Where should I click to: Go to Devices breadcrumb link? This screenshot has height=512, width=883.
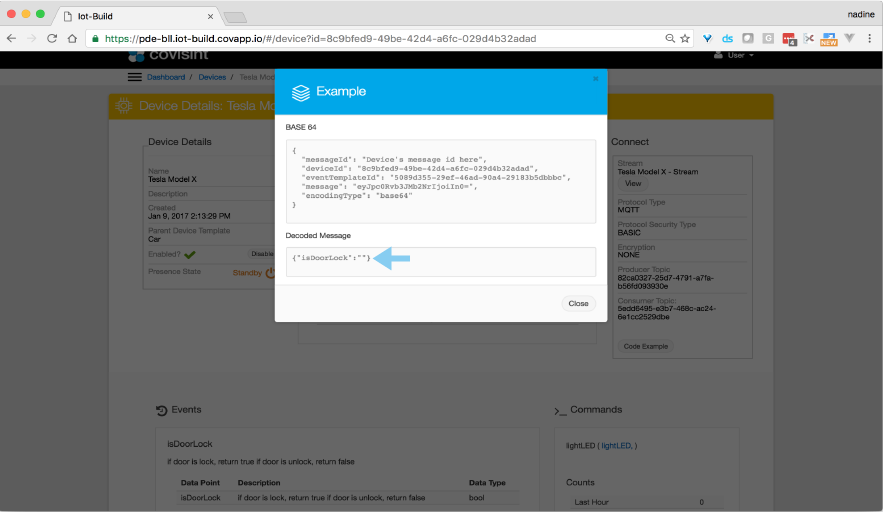click(212, 77)
